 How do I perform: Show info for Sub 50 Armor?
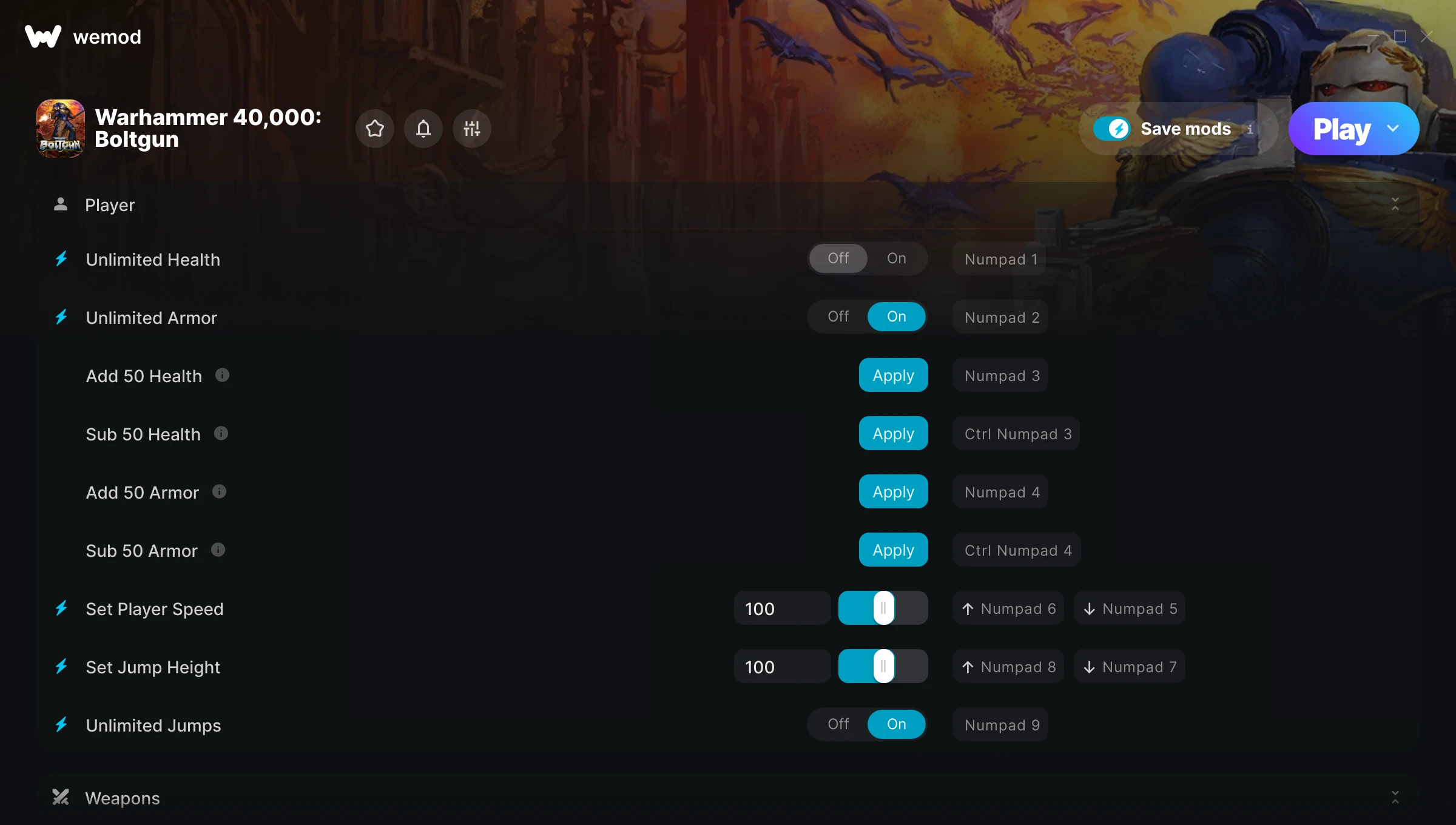218,550
